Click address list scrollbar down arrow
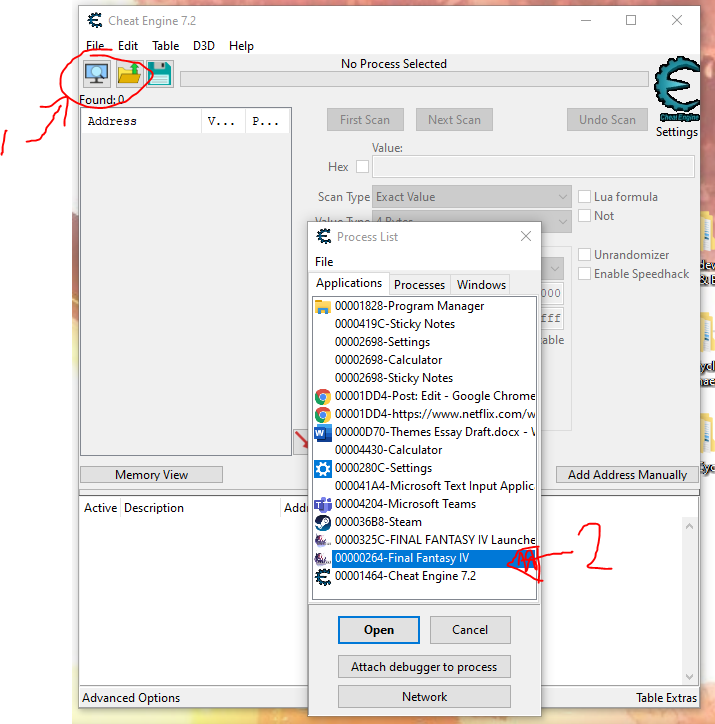This screenshot has width=715, height=724. point(689,677)
